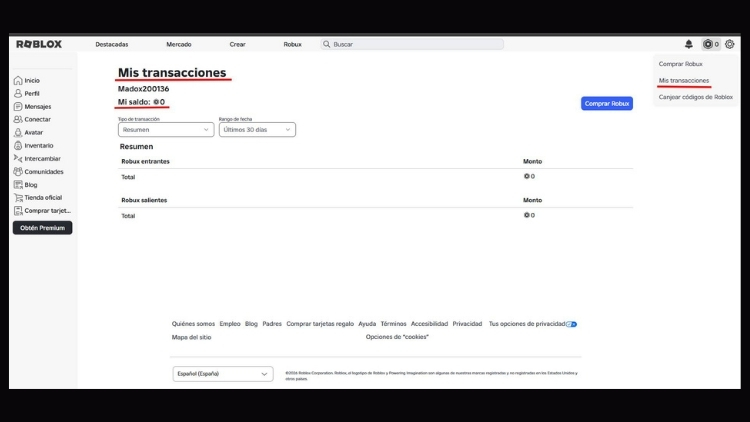Image resolution: width=750 pixels, height=422 pixels.
Task: Expand the Tipo de transacción dropdown
Action: click(x=166, y=129)
